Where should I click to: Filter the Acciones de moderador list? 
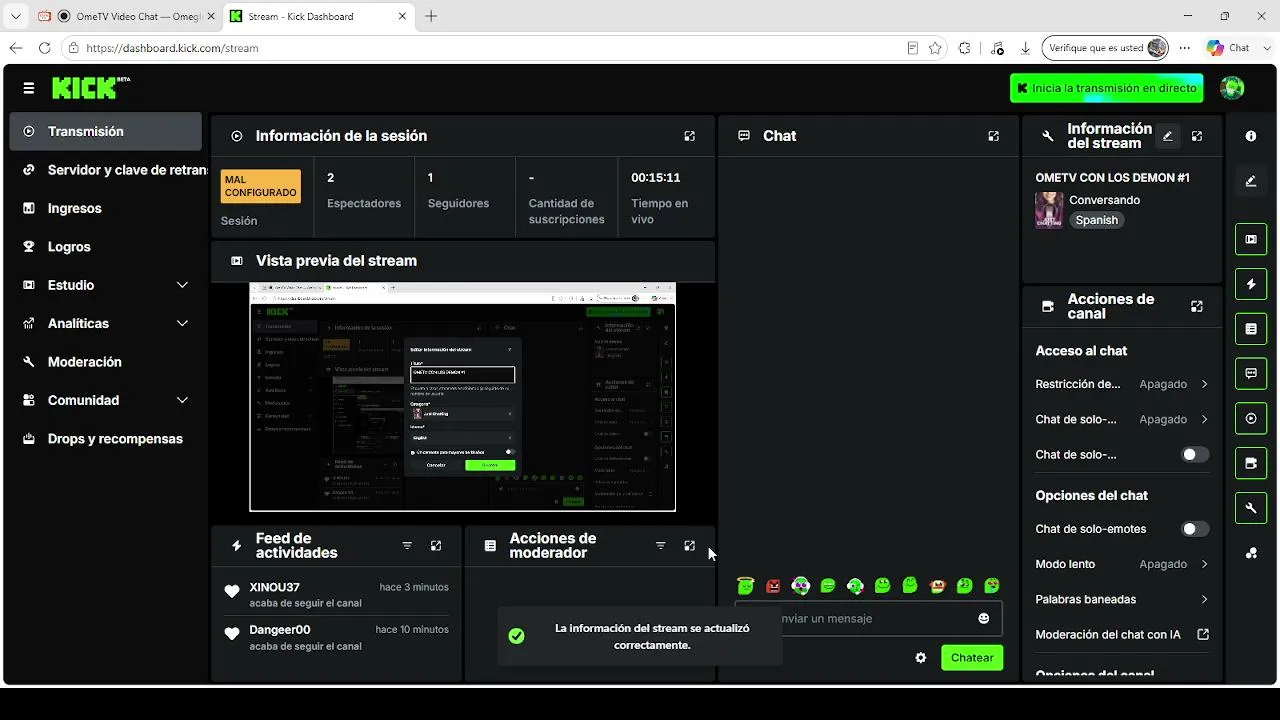[x=660, y=546]
